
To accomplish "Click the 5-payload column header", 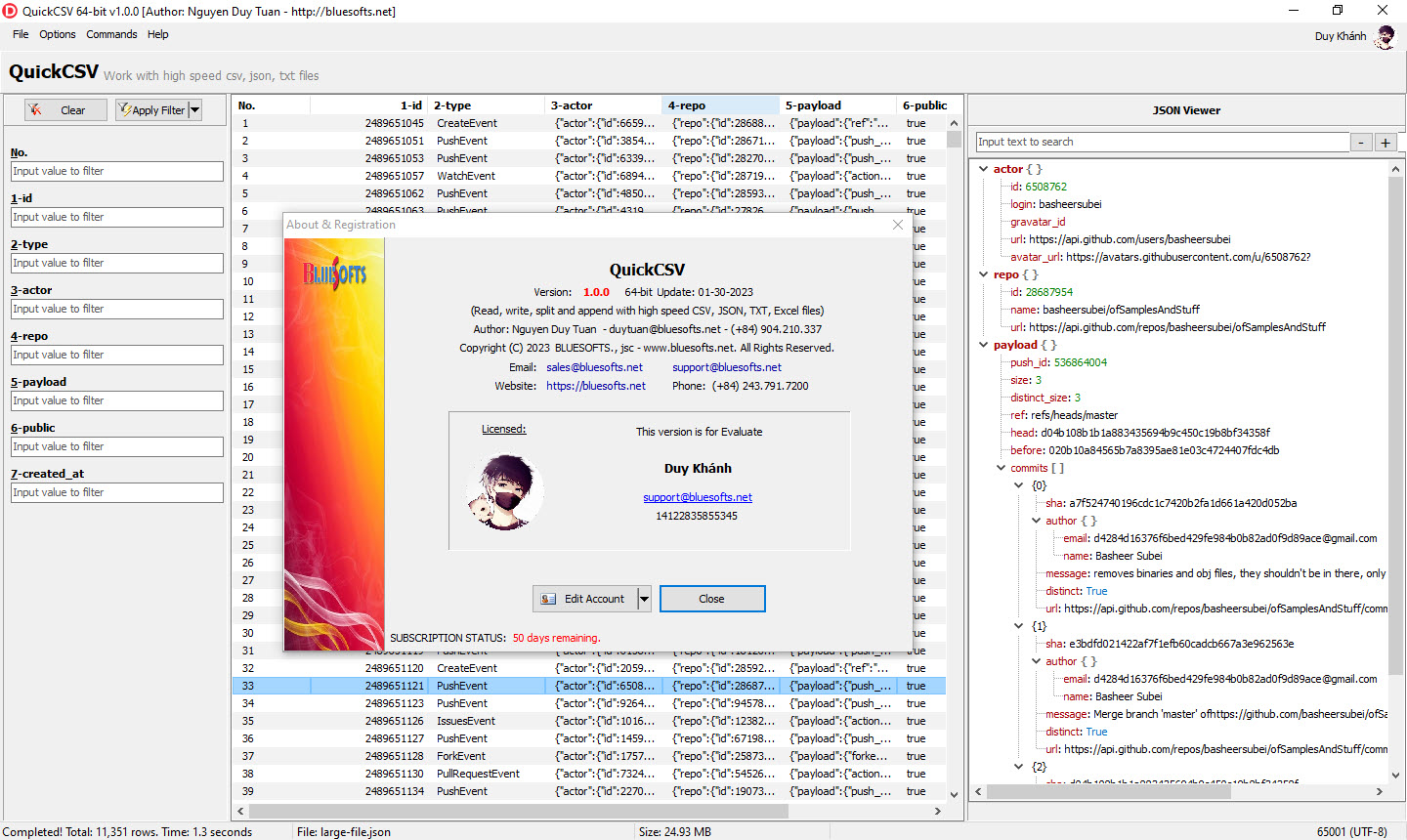I will 838,105.
